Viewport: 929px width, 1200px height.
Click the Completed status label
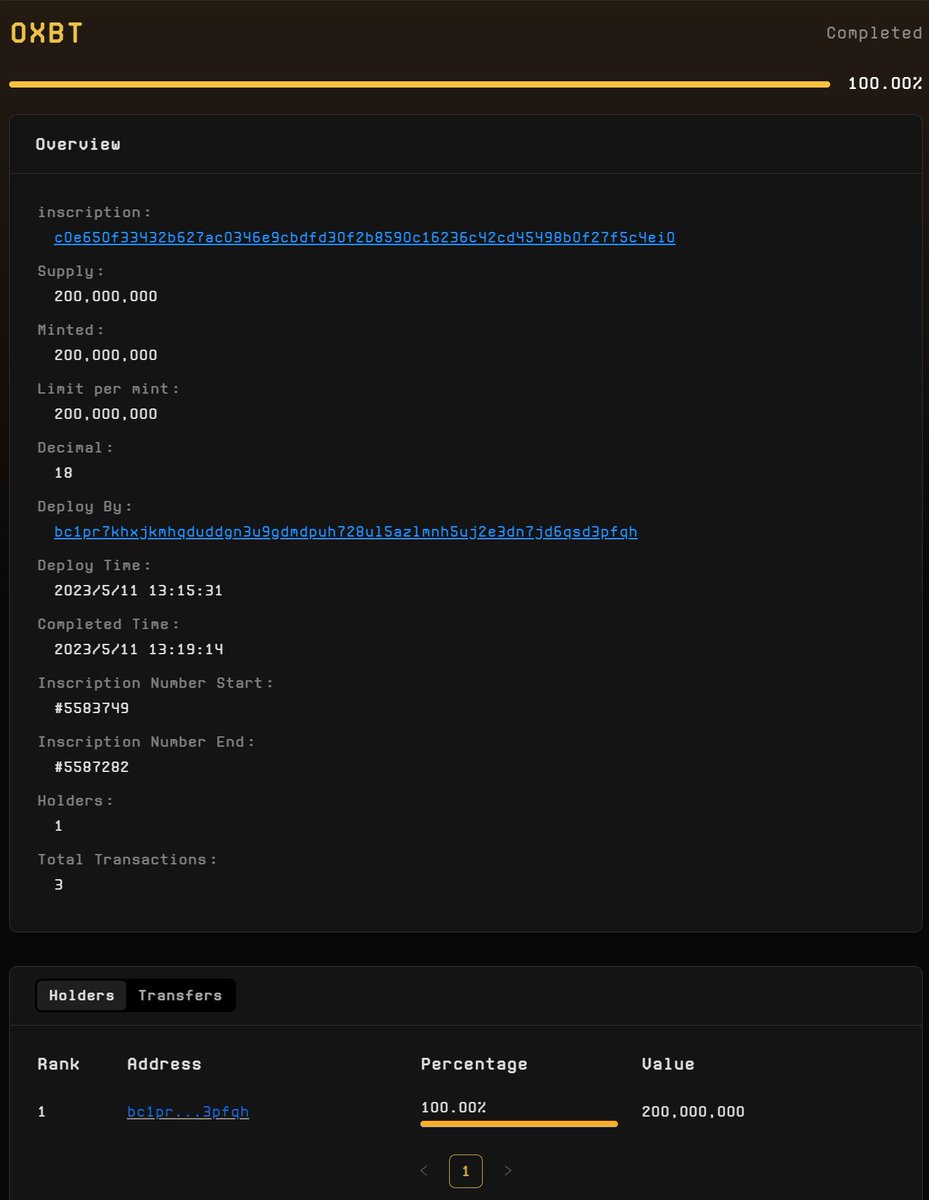pyautogui.click(x=874, y=33)
